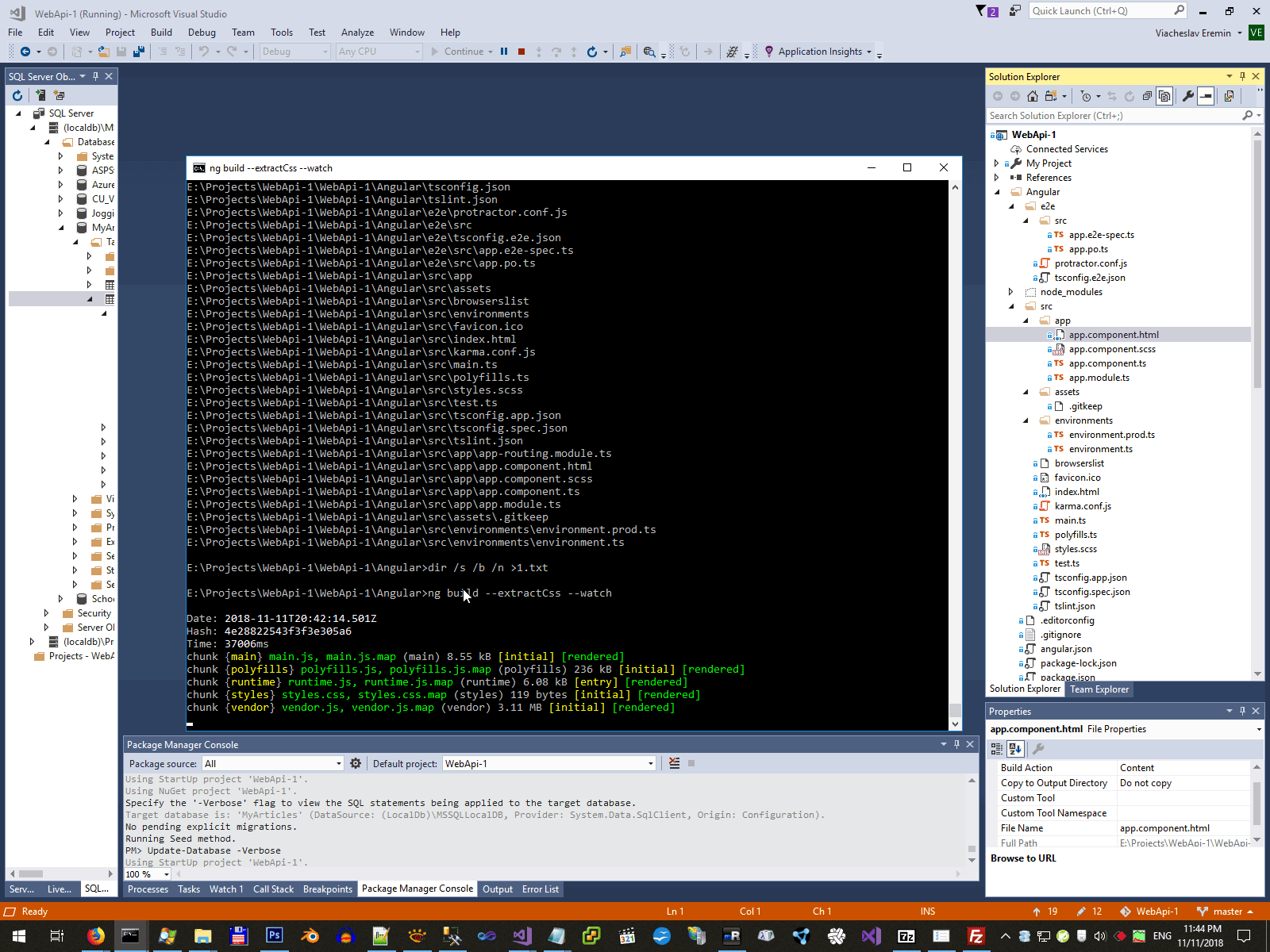Open Solution Explorer window position dropdown
This screenshot has height=952, width=1270.
pyautogui.click(x=1230, y=77)
